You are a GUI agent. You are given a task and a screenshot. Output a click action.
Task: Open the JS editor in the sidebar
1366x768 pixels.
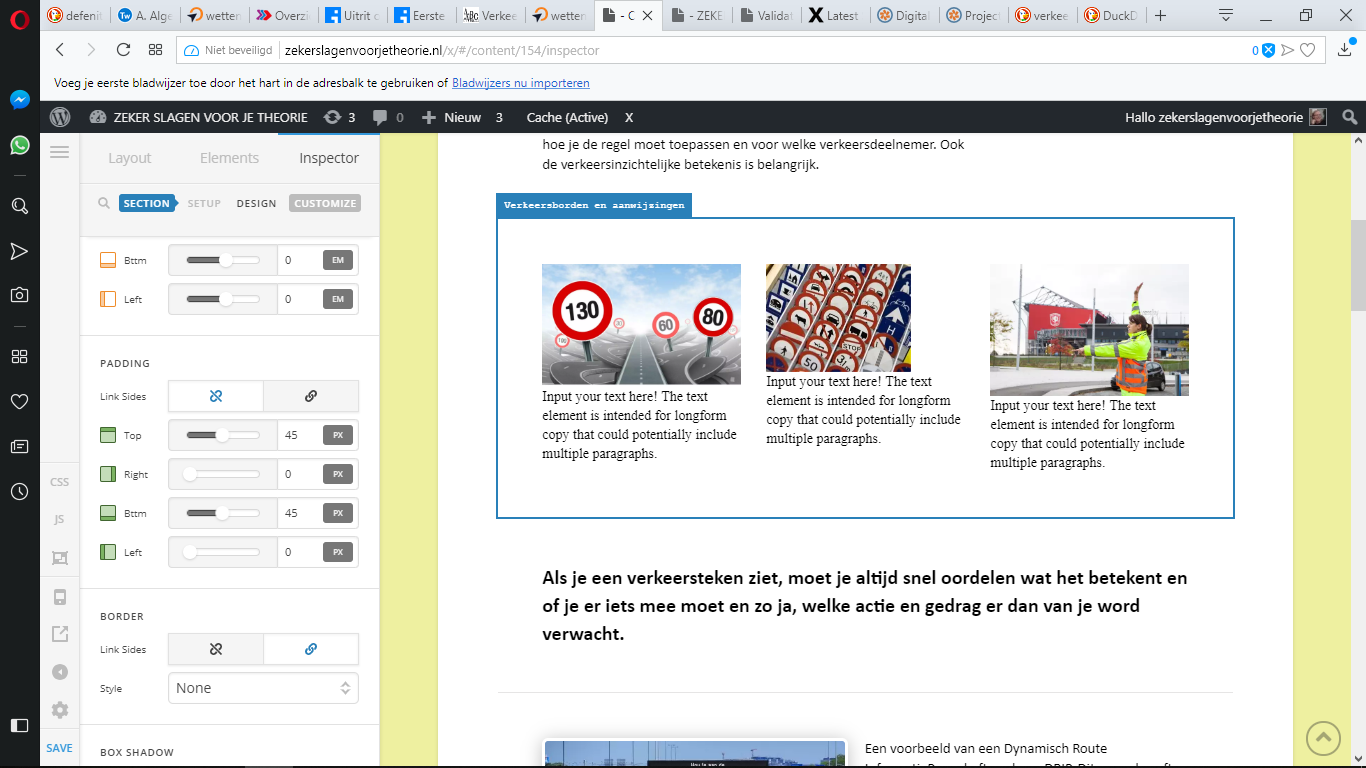60,519
